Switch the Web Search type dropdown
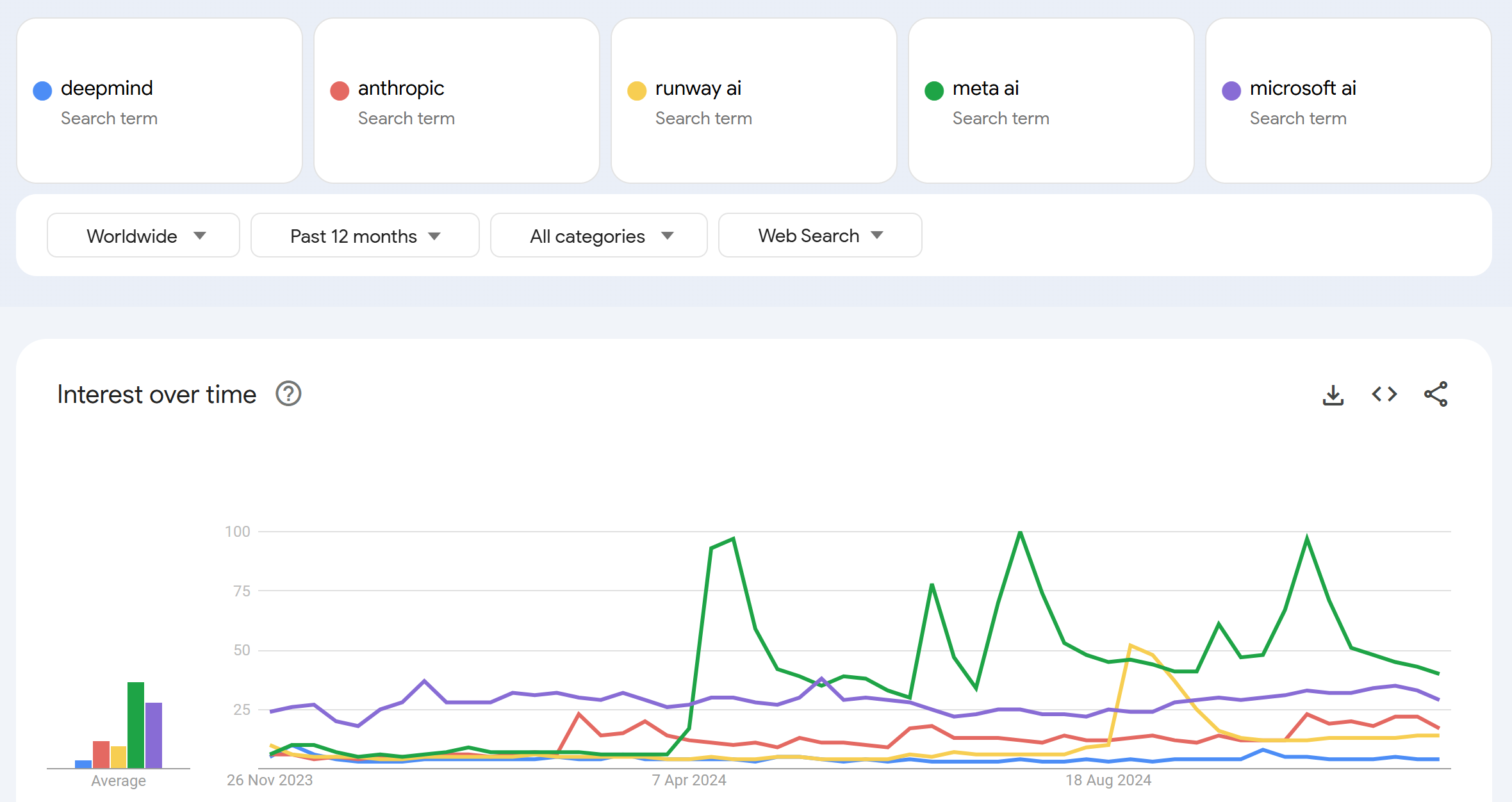This screenshot has height=802, width=1512. pos(820,236)
